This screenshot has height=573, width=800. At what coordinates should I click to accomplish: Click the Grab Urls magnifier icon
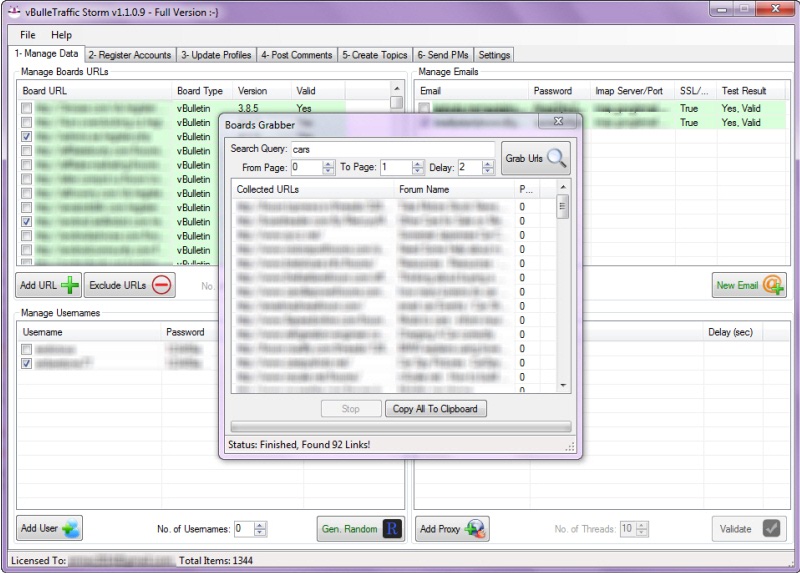557,158
